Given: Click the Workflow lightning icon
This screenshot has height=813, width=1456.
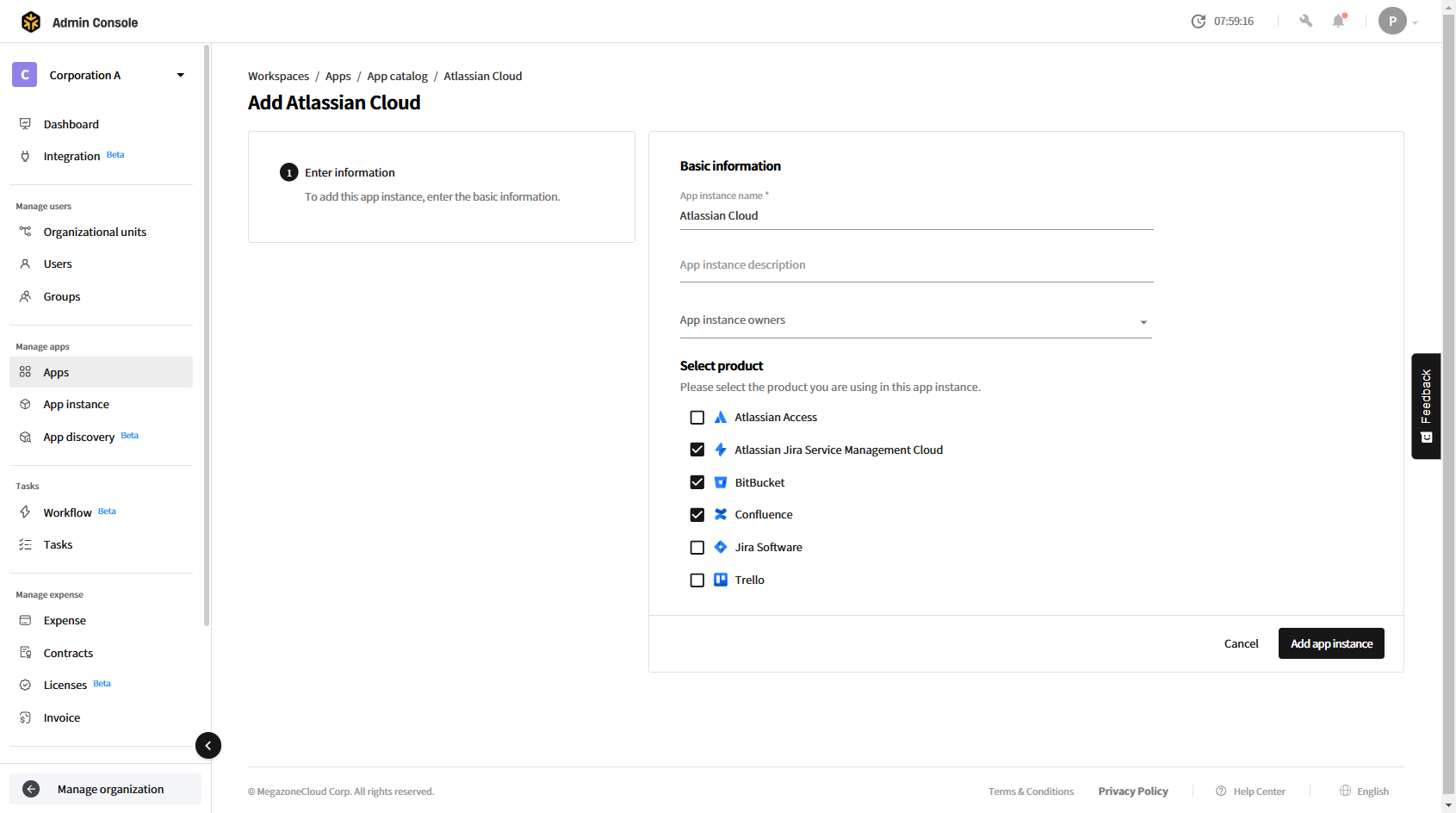Looking at the screenshot, I should (25, 512).
